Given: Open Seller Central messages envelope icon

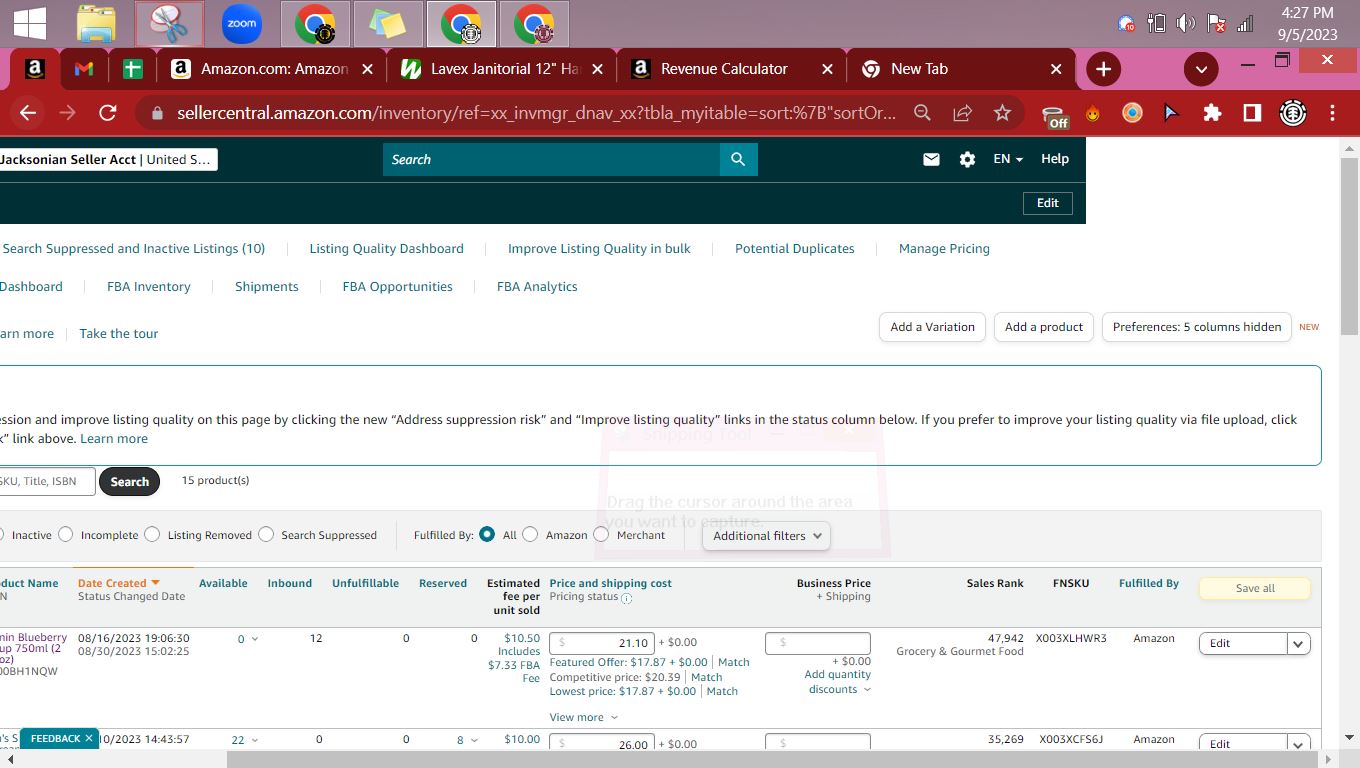Looking at the screenshot, I should point(931,159).
